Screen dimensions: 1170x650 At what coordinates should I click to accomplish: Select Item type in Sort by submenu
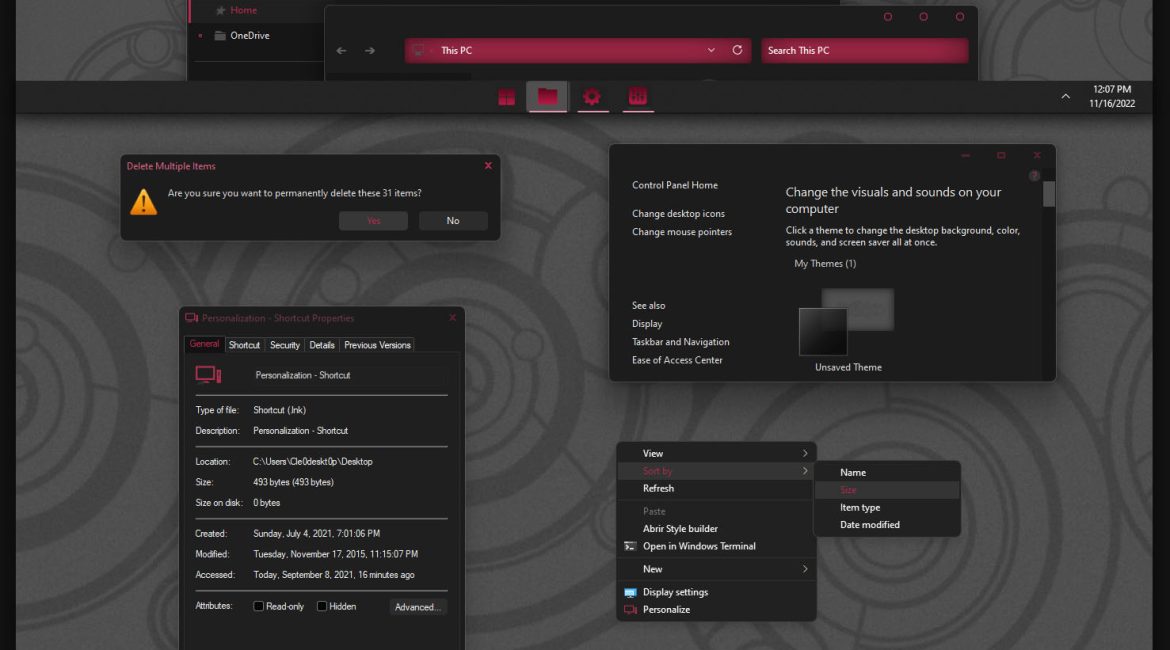pos(860,507)
